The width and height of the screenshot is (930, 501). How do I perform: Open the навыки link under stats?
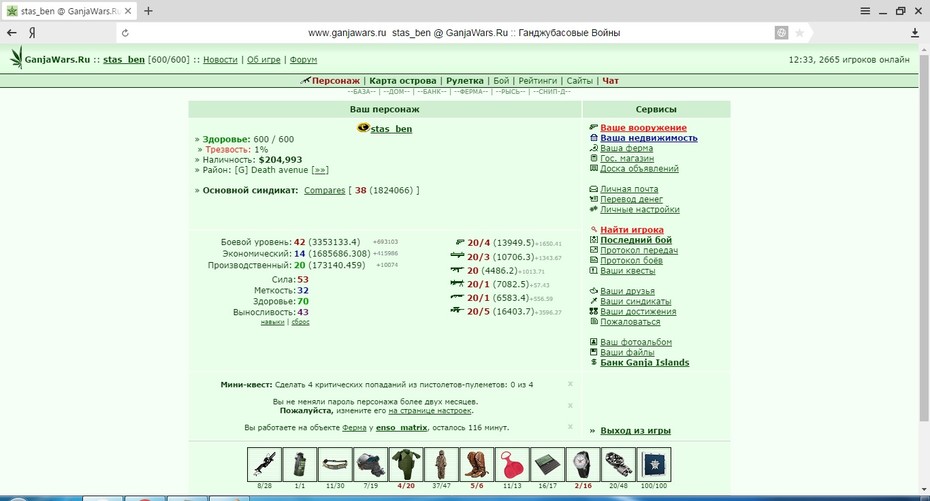(272, 322)
